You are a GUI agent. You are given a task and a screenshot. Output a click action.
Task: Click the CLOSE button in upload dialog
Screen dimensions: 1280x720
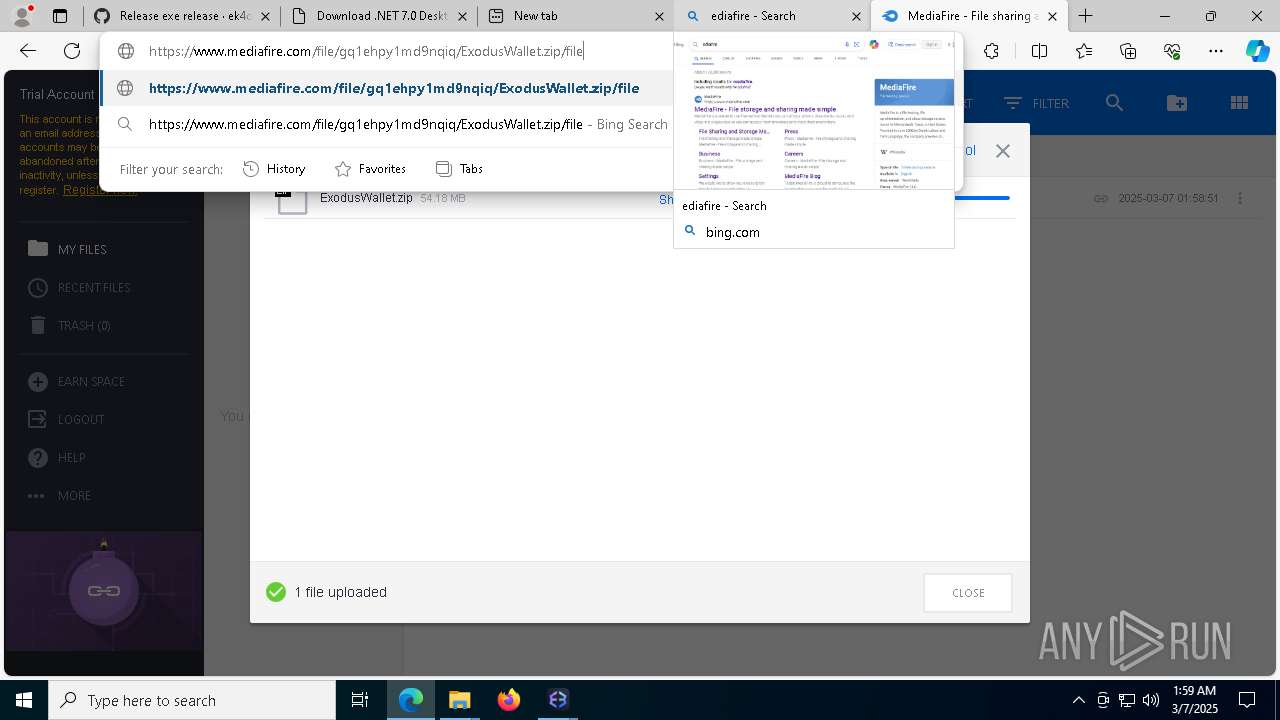[968, 593]
